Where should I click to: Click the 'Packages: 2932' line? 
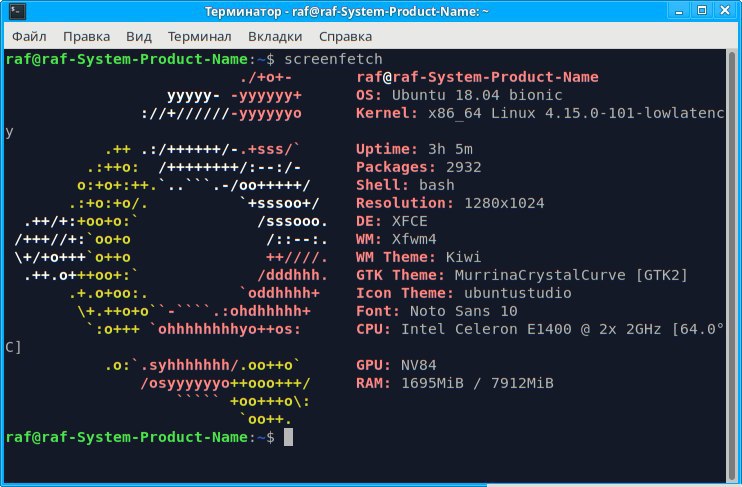418,167
